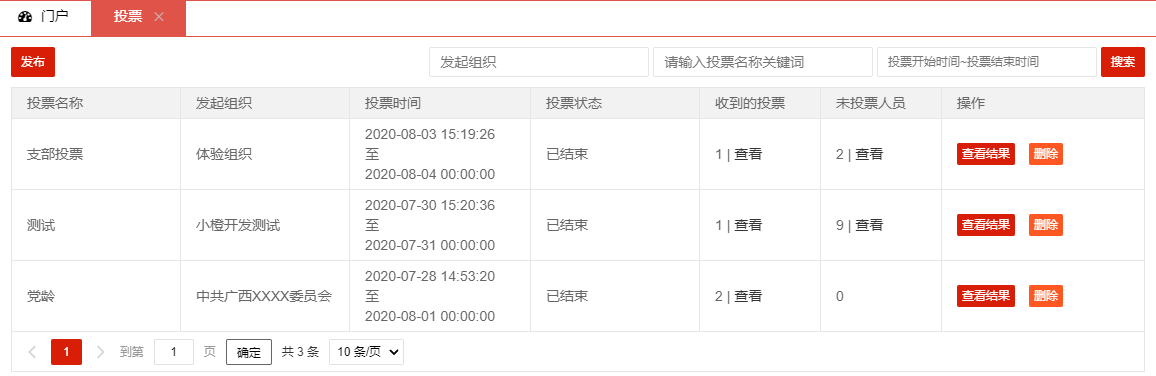Select page number 1 in pagination
Image resolution: width=1156 pixels, height=376 pixels.
[66, 352]
